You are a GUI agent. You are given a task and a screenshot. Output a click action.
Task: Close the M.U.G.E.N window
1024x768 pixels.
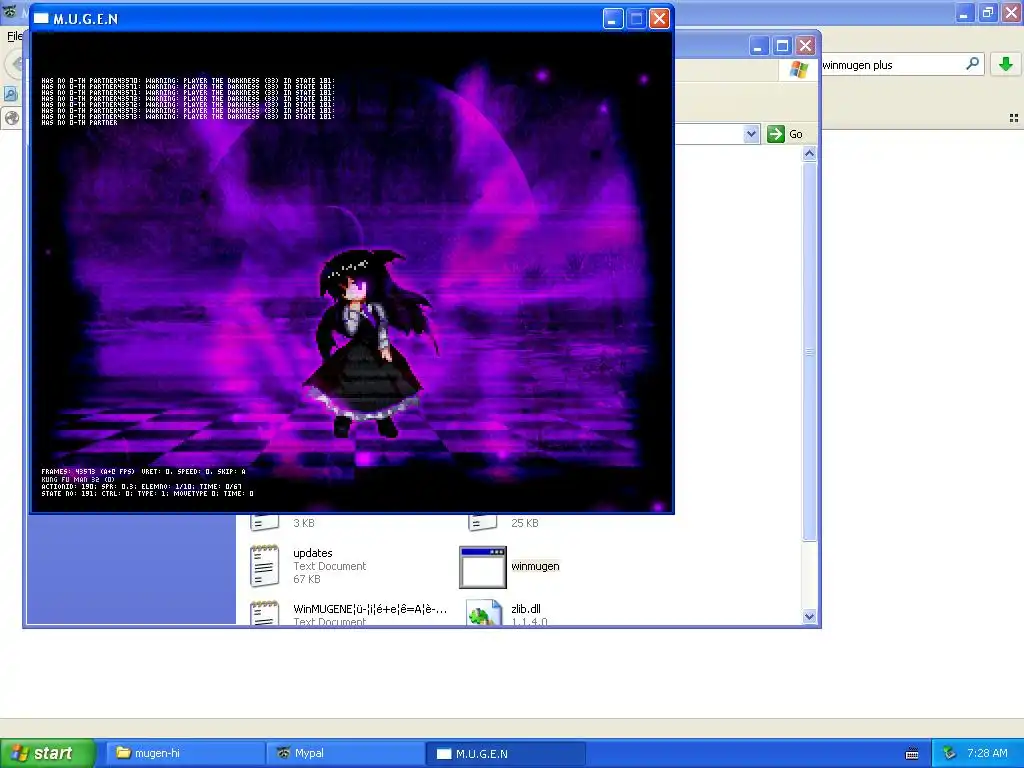660,18
